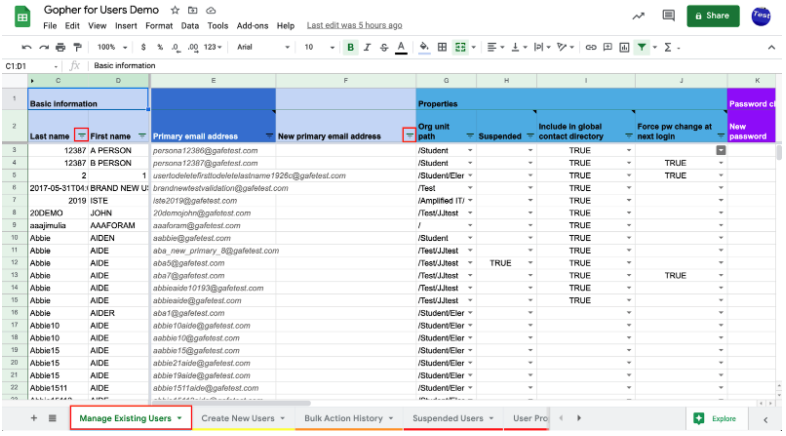Switch to the Bulk Action History tab
Viewport: 786px width, 436px height.
(x=342, y=418)
